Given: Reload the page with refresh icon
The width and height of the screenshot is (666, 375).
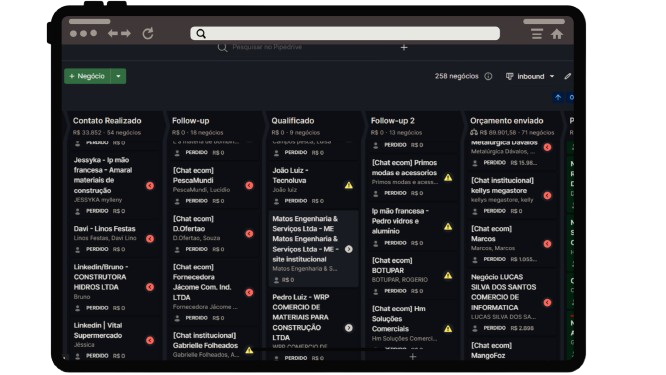Looking at the screenshot, I should coord(148,33).
